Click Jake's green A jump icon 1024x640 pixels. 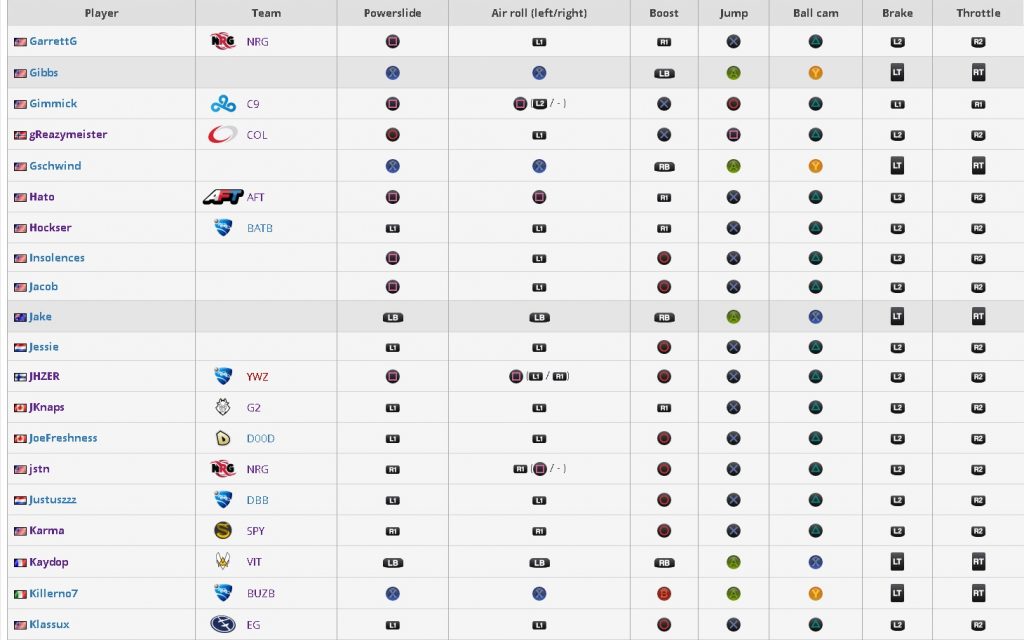733,317
